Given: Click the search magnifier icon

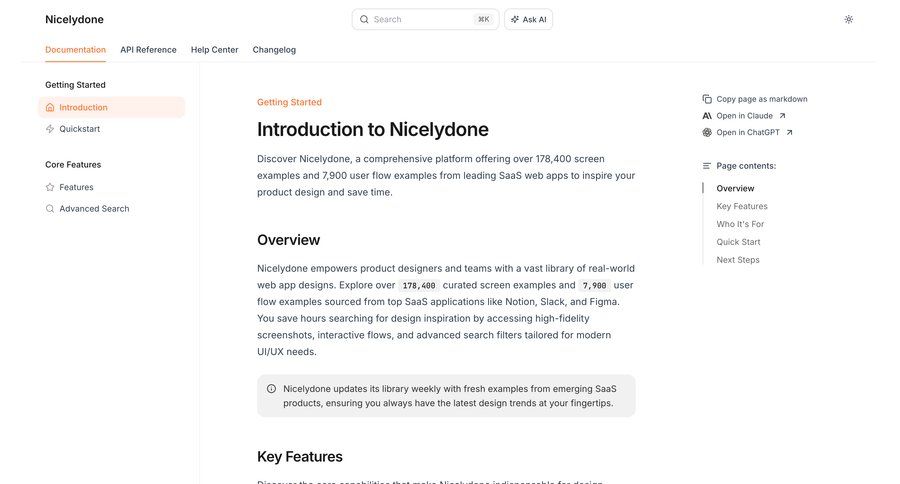Looking at the screenshot, I should [364, 19].
